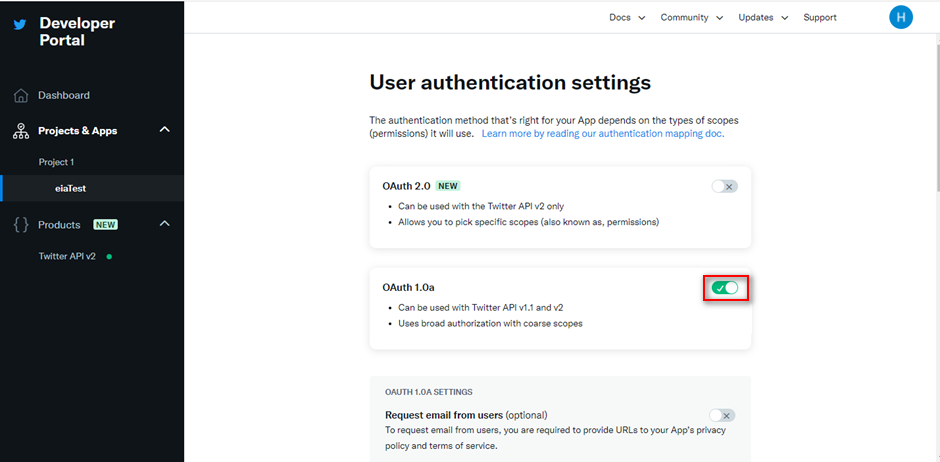The width and height of the screenshot is (940, 462).
Task: Click the 'Request email from users' label
Action: (x=444, y=415)
